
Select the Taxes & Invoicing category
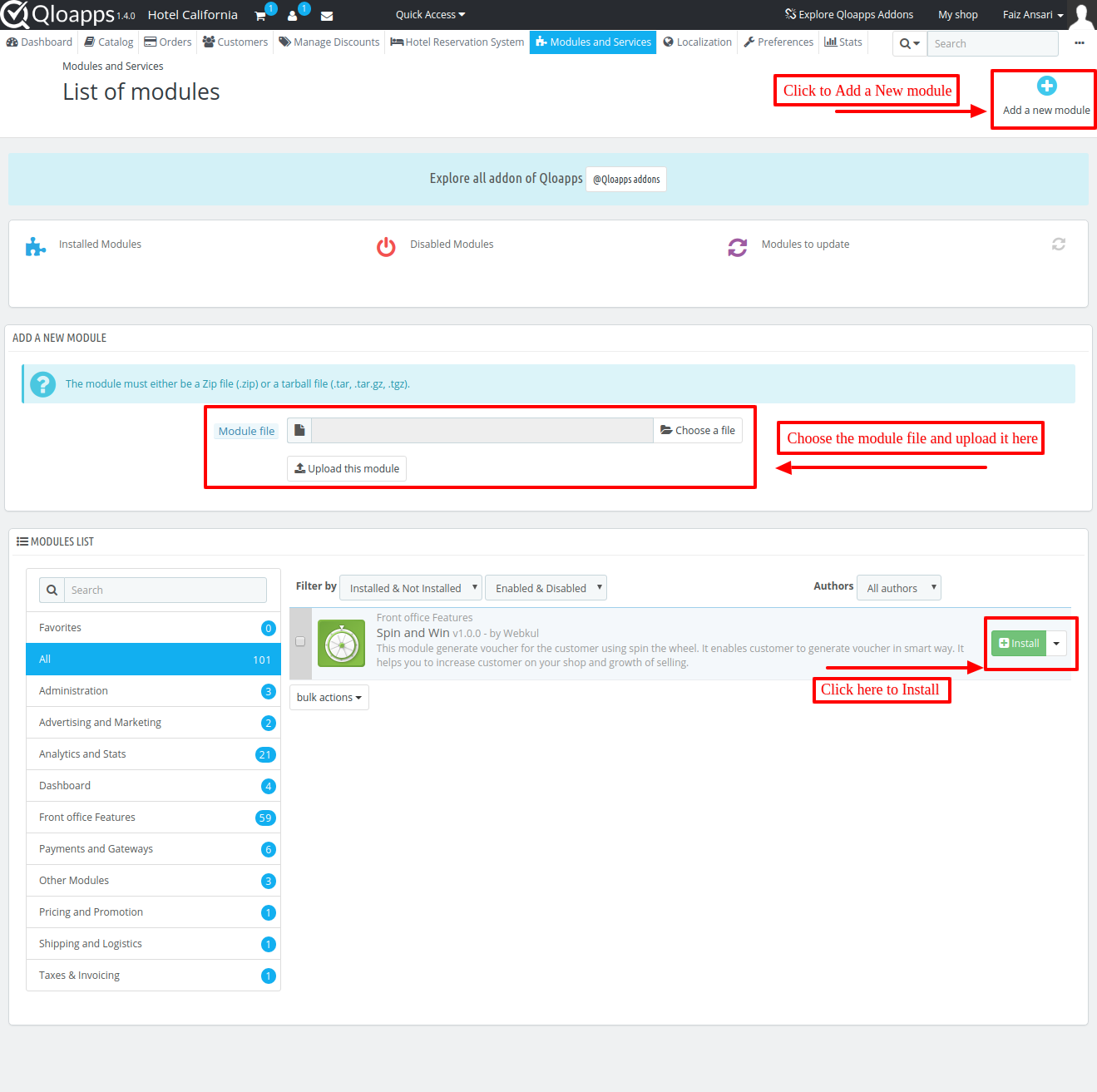click(x=154, y=976)
